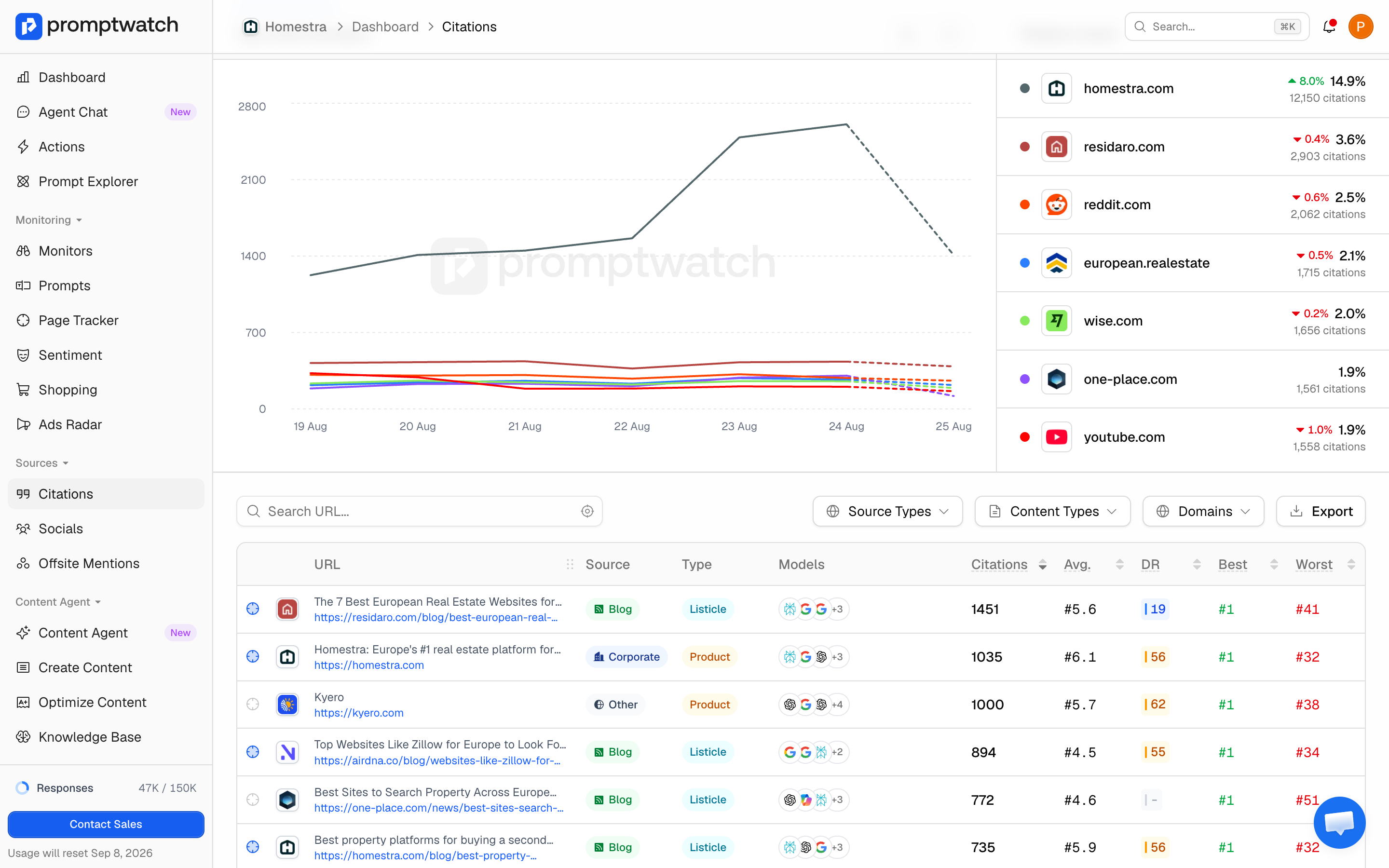Click the Other source badge
Screen dimensions: 1389x868
pyautogui.click(x=615, y=705)
